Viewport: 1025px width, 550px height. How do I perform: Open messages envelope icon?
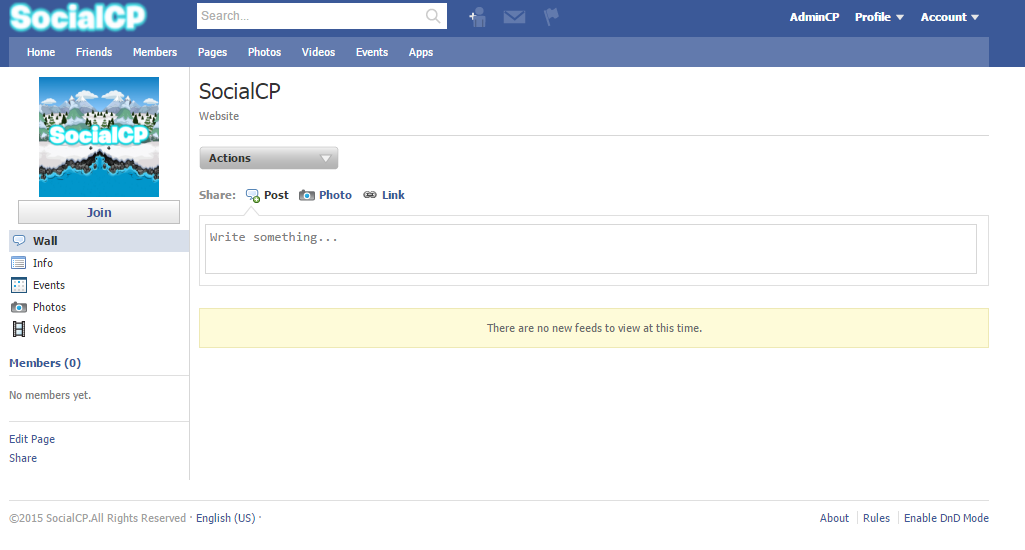(514, 17)
